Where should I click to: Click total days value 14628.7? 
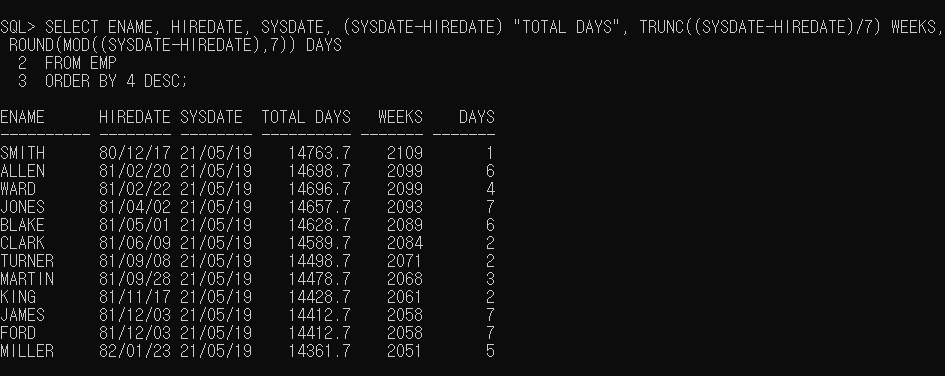[319, 225]
